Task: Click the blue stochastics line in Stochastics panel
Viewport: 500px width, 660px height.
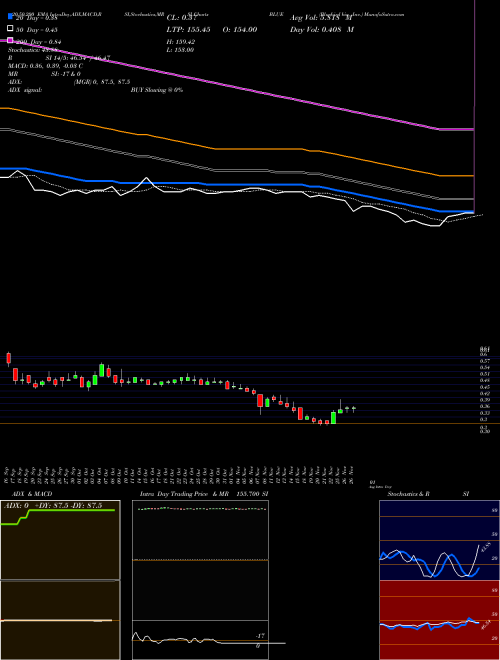Action: 429,564
